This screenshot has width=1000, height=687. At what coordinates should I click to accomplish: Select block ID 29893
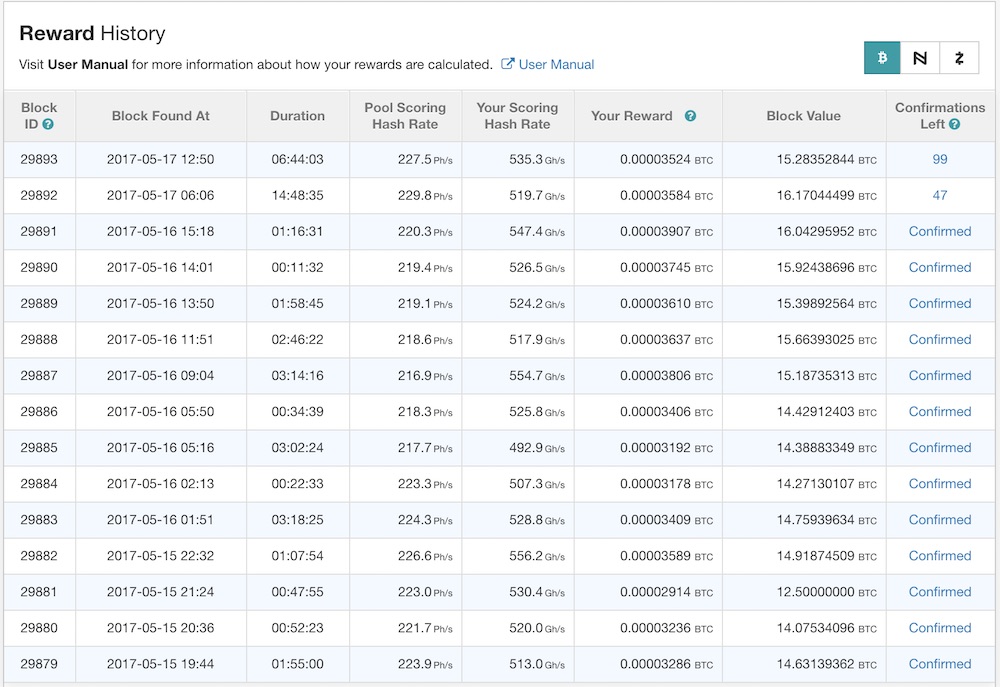point(39,159)
